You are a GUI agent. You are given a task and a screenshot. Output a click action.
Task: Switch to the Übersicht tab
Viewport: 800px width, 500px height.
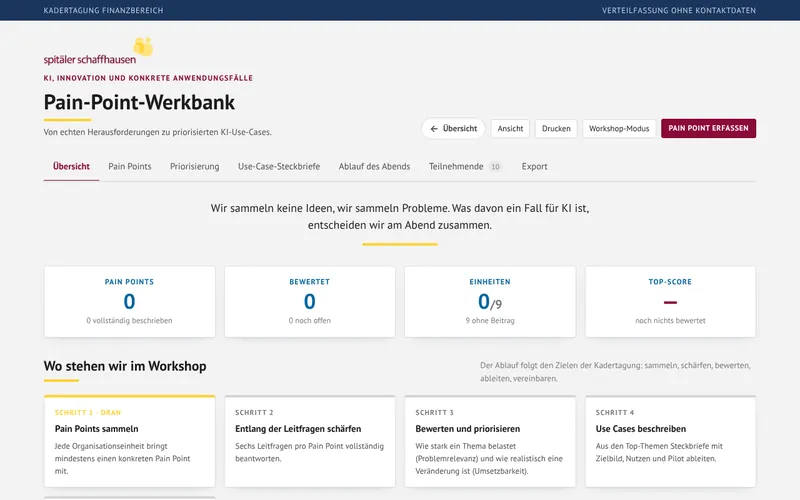[x=71, y=166]
